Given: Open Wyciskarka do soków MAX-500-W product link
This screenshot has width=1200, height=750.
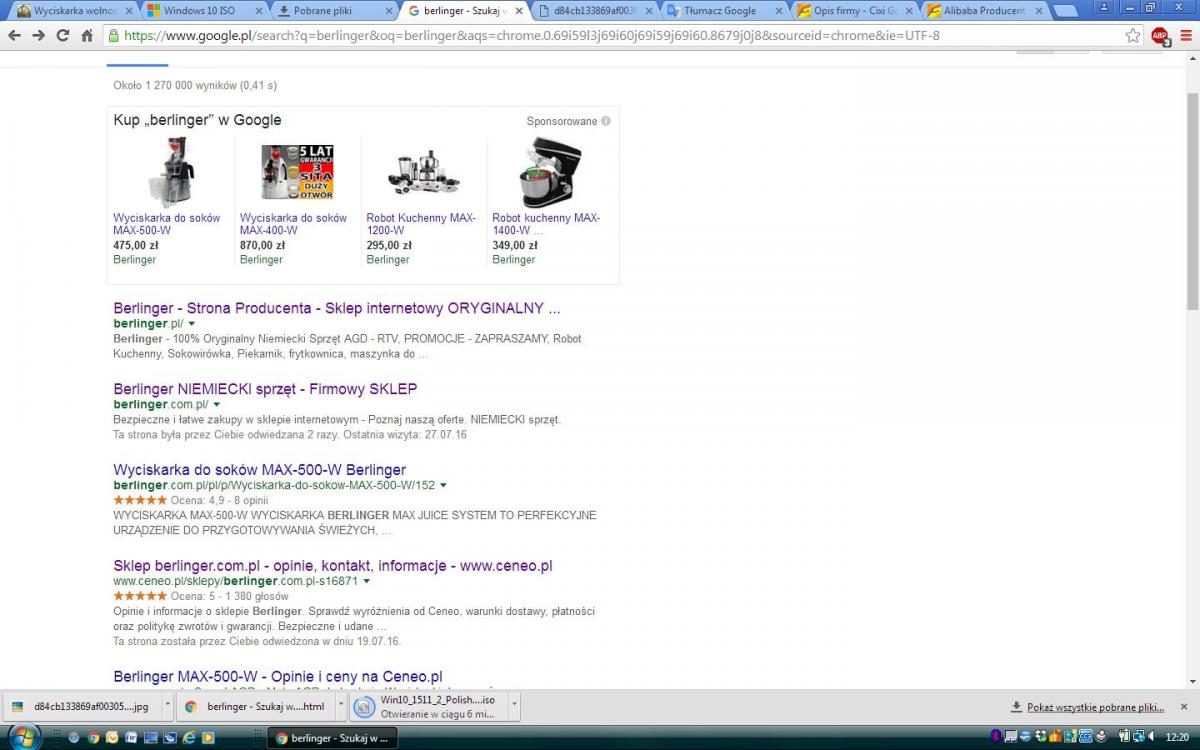Looking at the screenshot, I should coord(167,224).
